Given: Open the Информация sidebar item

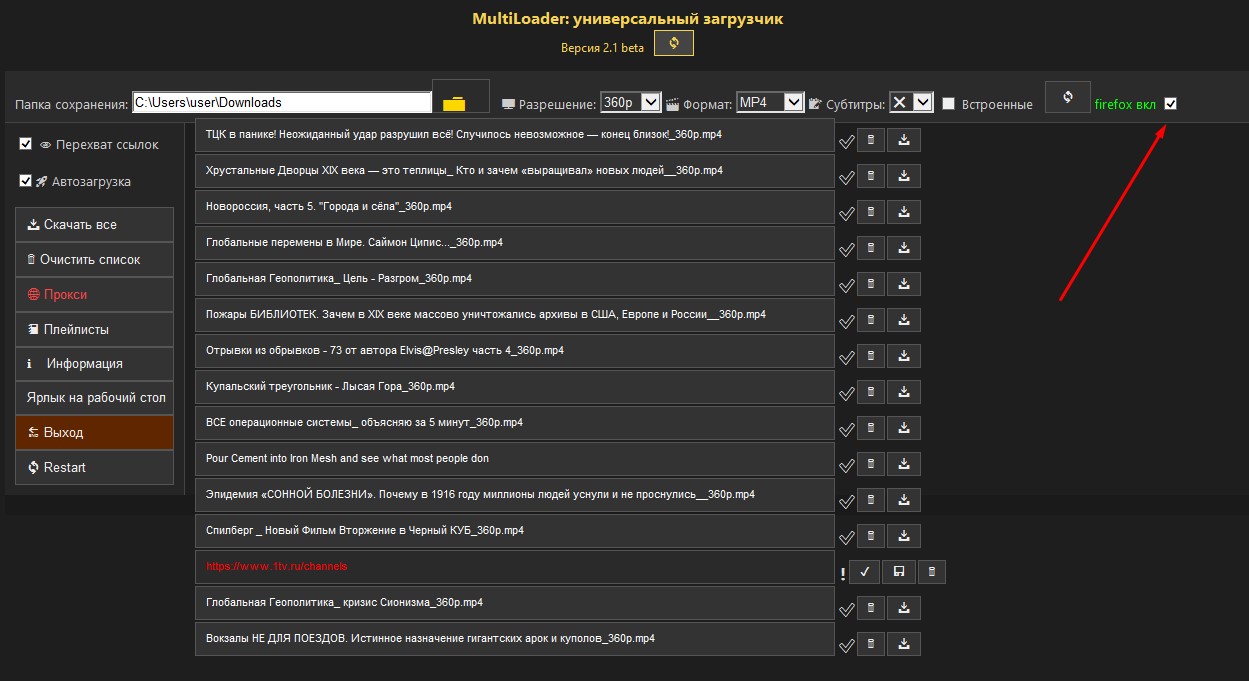Looking at the screenshot, I should pyautogui.click(x=95, y=364).
